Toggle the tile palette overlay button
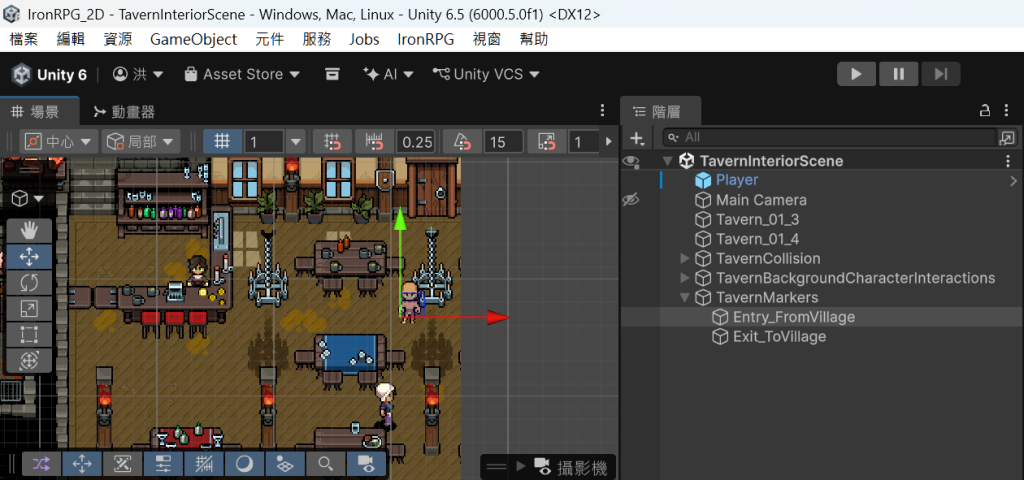 [285, 464]
